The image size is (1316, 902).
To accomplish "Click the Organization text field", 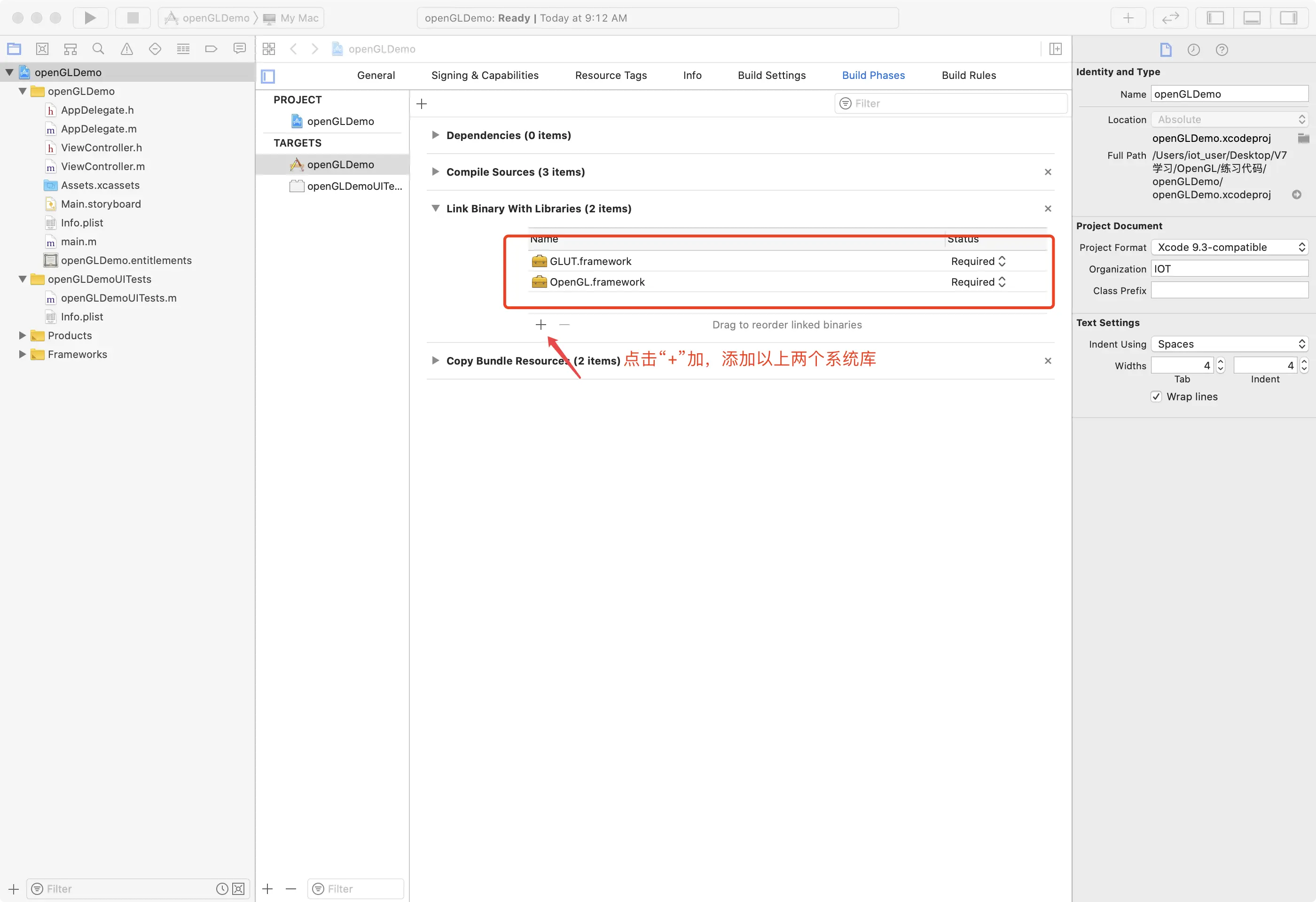I will 1230,269.
